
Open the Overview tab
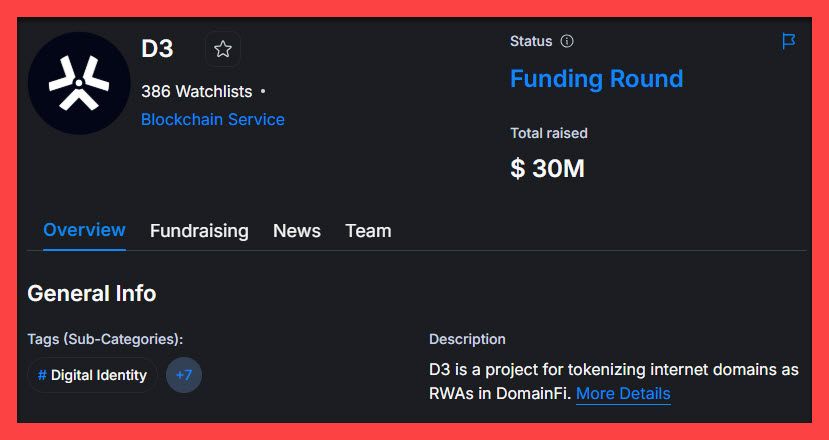tap(85, 231)
